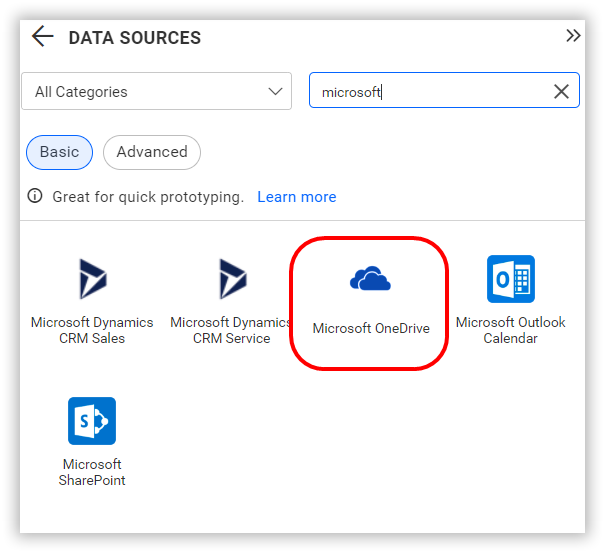Collapse panel with double chevron icon
Screen dimensions: 605x553
(x=573, y=36)
